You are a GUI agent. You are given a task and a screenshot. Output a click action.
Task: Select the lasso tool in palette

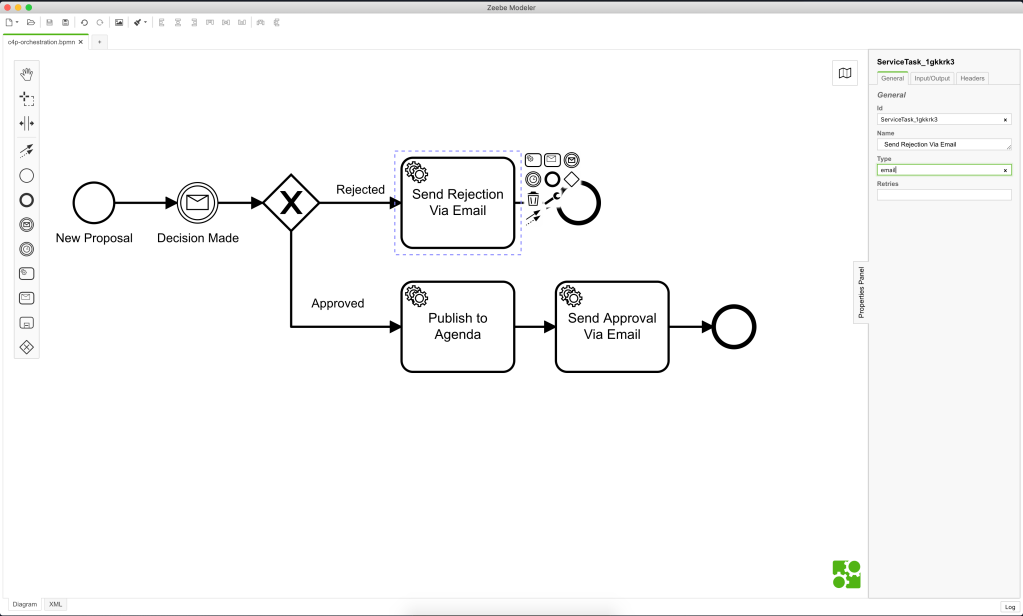[26, 99]
